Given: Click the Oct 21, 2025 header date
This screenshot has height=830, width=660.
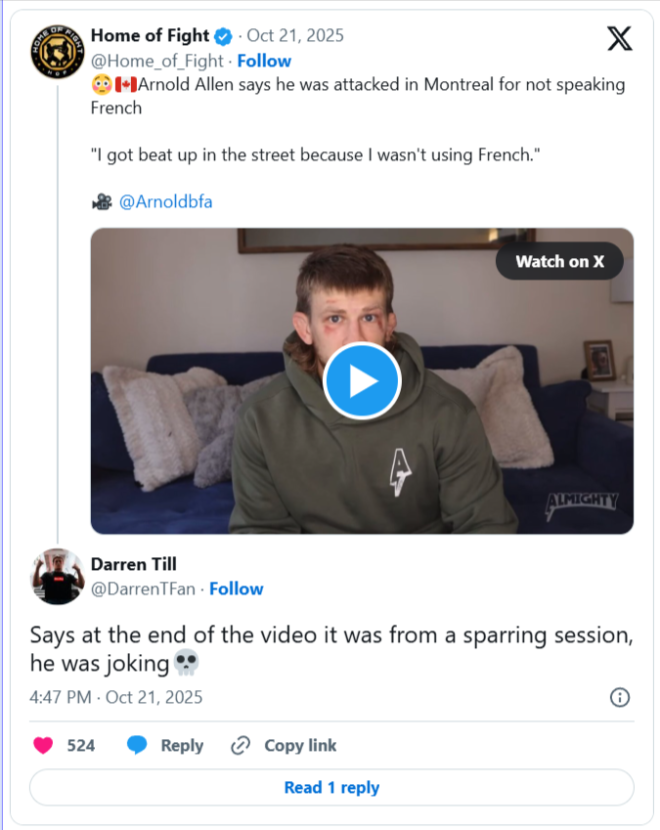Looking at the screenshot, I should (x=295, y=36).
